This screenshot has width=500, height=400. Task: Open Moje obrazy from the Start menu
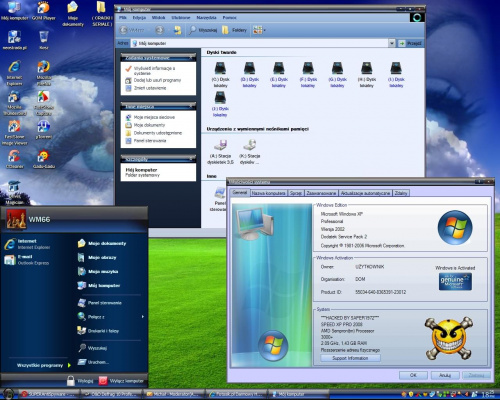click(x=97, y=257)
